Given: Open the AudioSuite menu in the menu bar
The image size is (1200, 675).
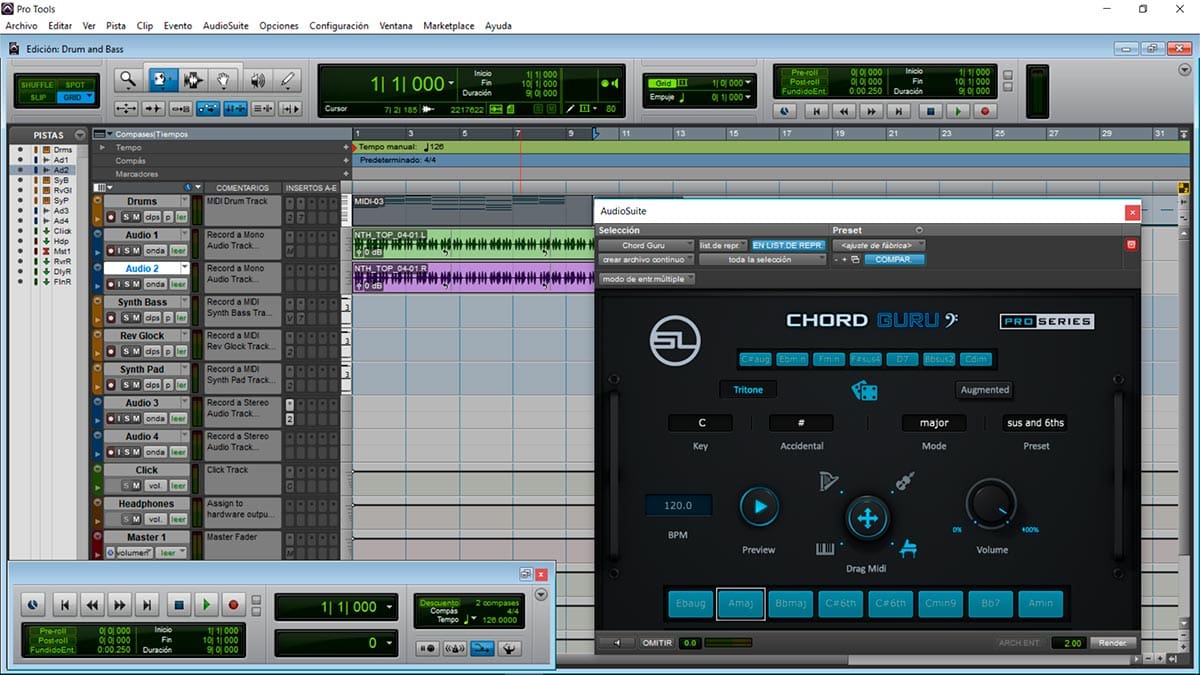Looking at the screenshot, I should 226,26.
